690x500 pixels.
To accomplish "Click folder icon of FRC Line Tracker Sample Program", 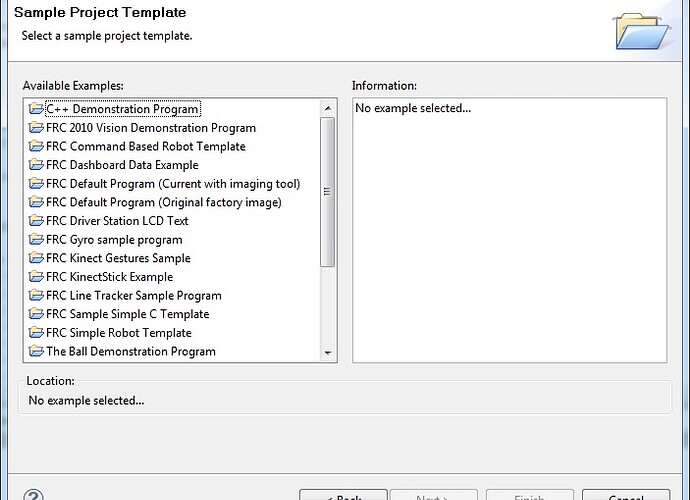I will click(36, 295).
